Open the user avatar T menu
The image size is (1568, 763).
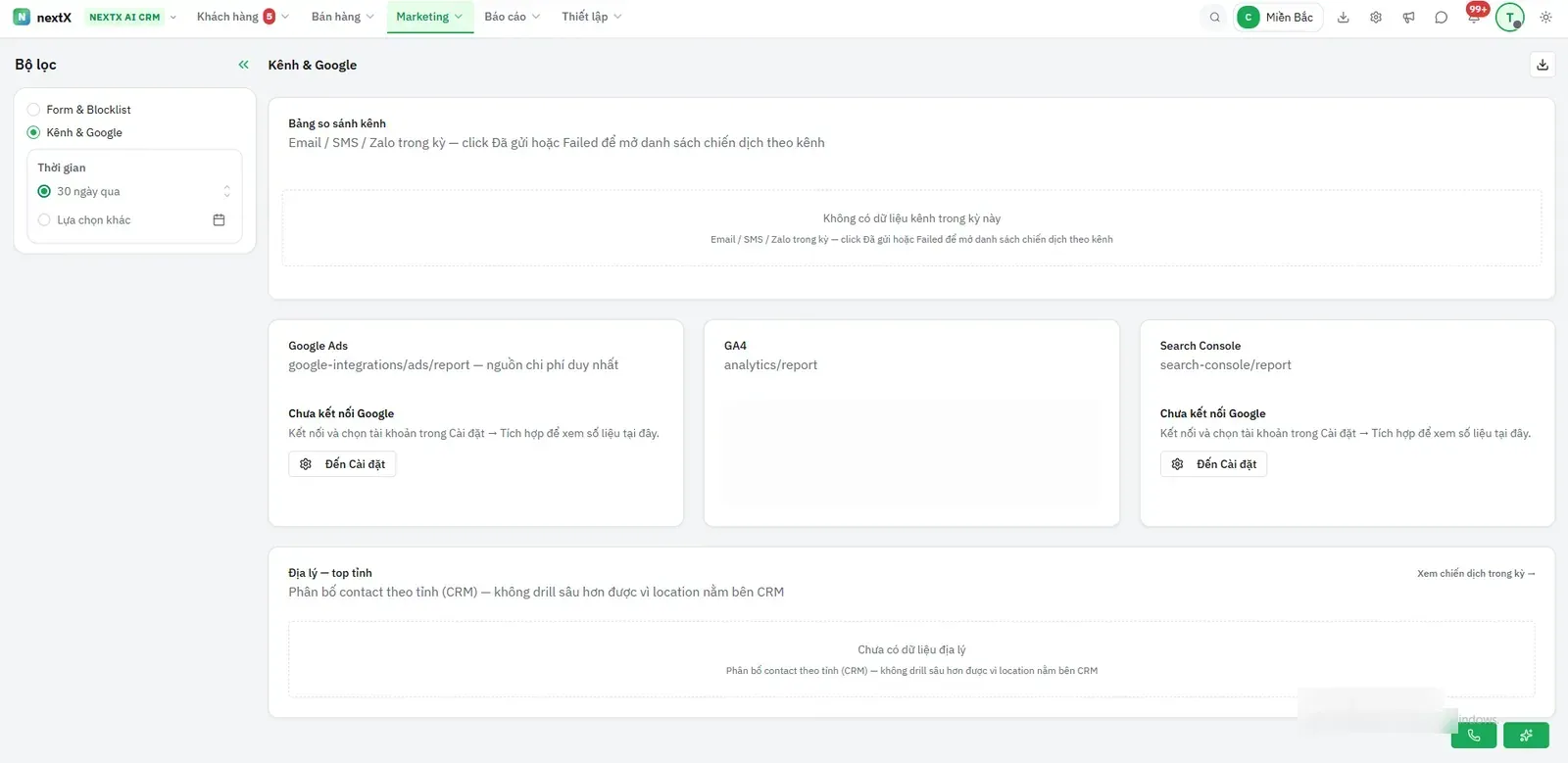pos(1510,17)
